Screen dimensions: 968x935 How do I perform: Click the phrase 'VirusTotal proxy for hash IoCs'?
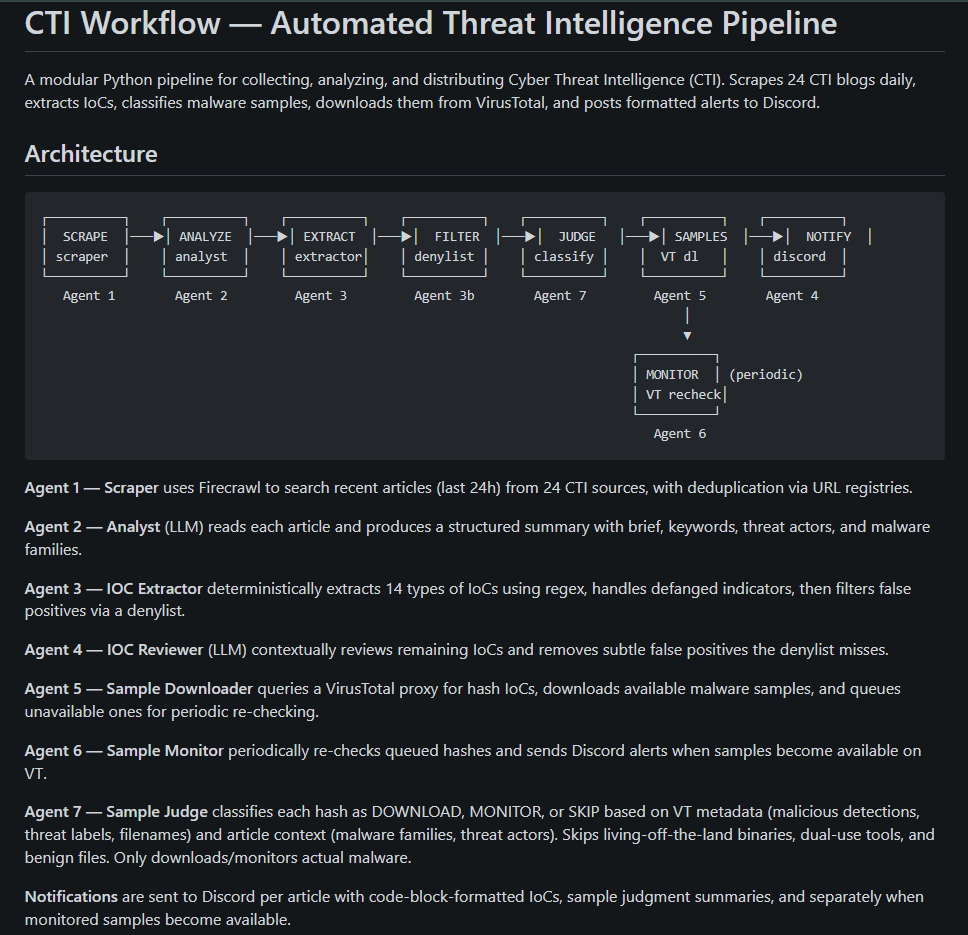tap(432, 688)
